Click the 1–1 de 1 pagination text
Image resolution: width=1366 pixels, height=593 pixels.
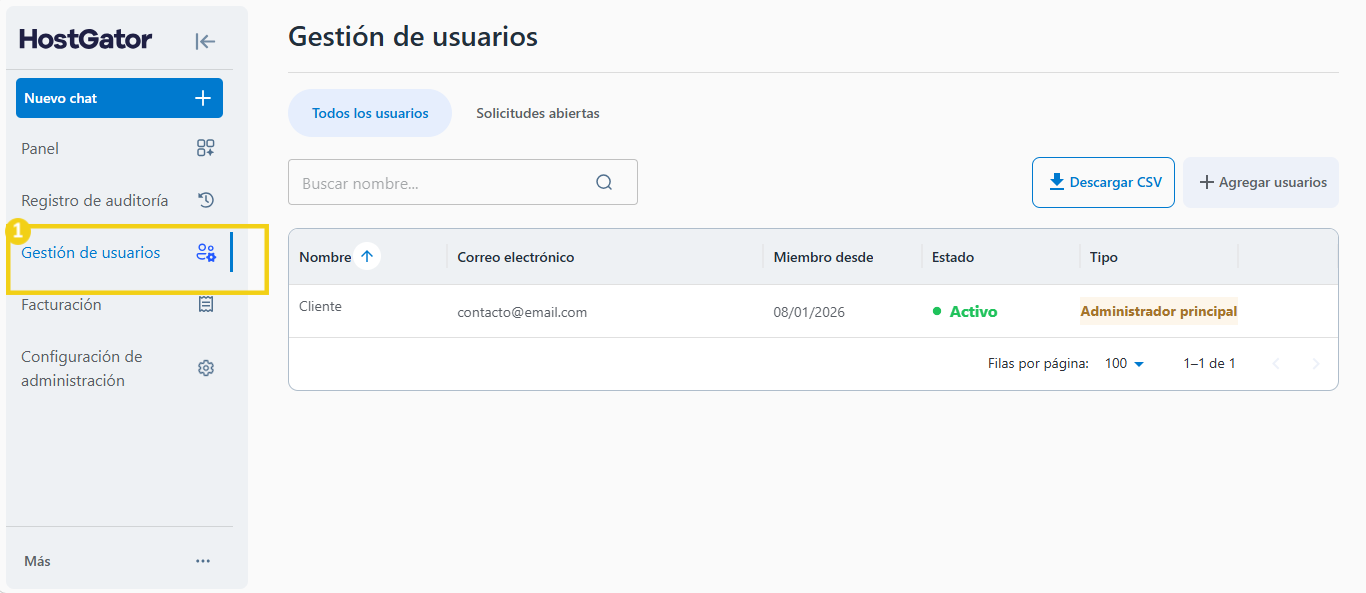coord(1210,364)
